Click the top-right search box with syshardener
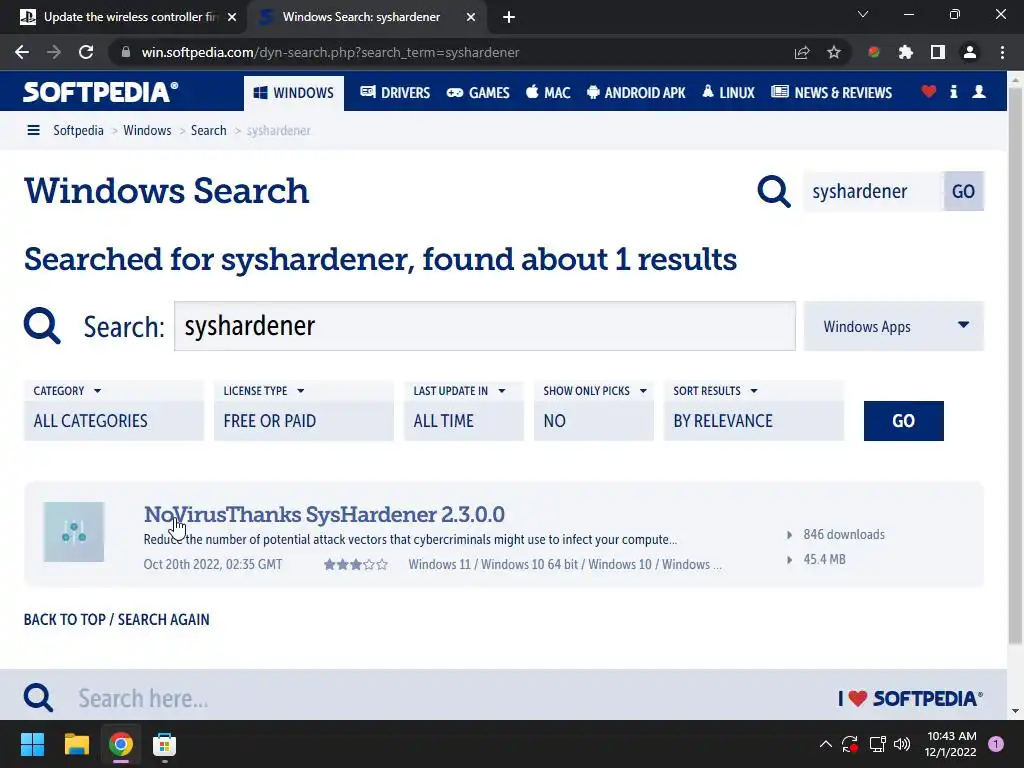The image size is (1024, 768). click(873, 191)
